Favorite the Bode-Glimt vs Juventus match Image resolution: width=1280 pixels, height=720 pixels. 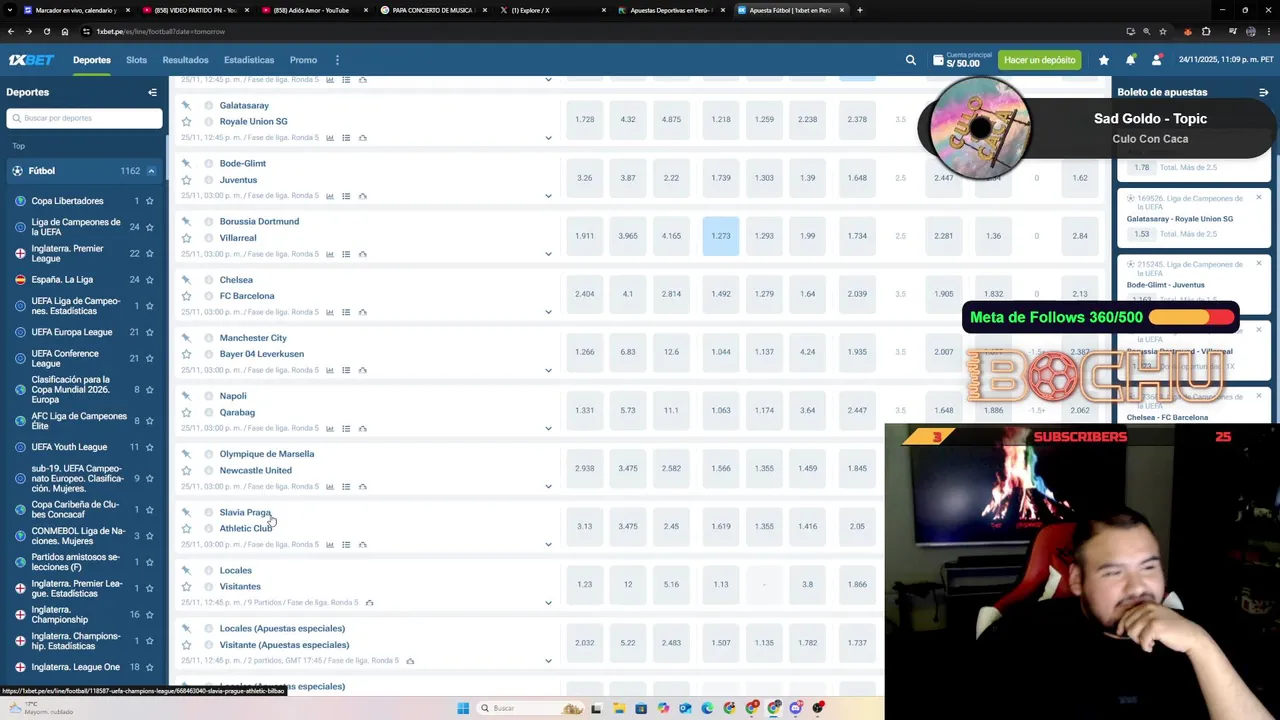tap(186, 180)
